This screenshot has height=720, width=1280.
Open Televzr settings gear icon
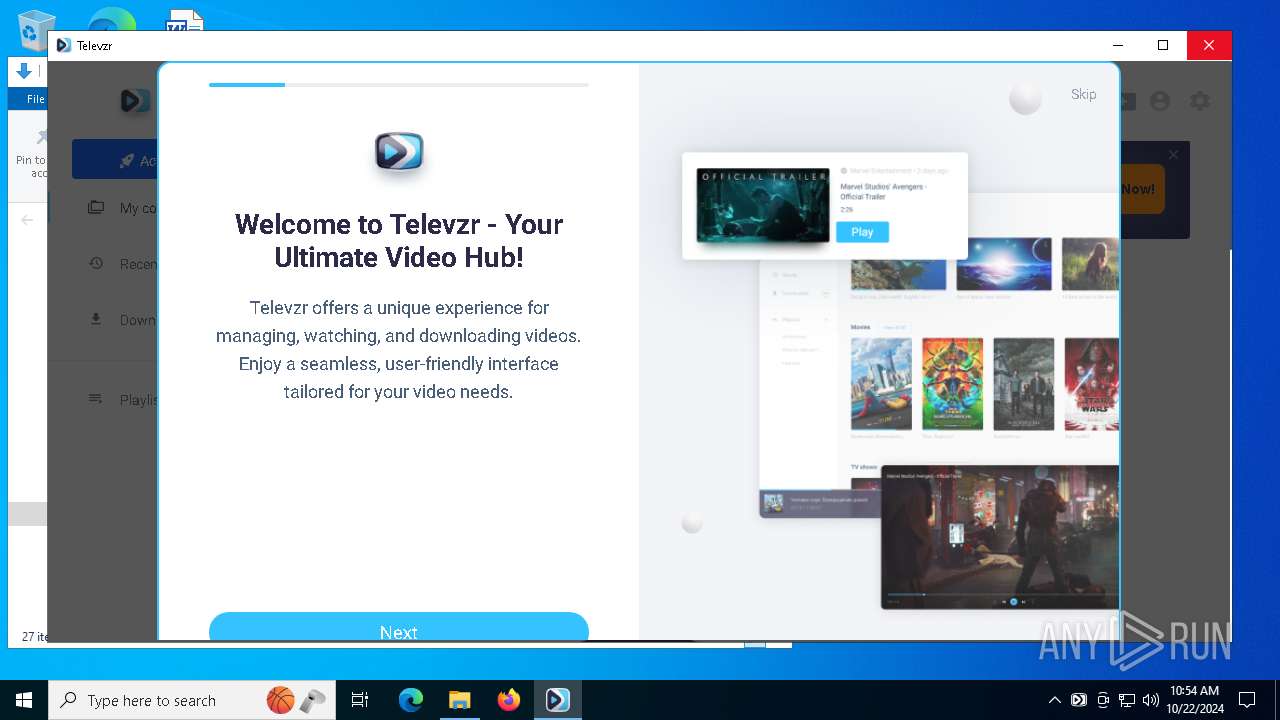[x=1200, y=101]
